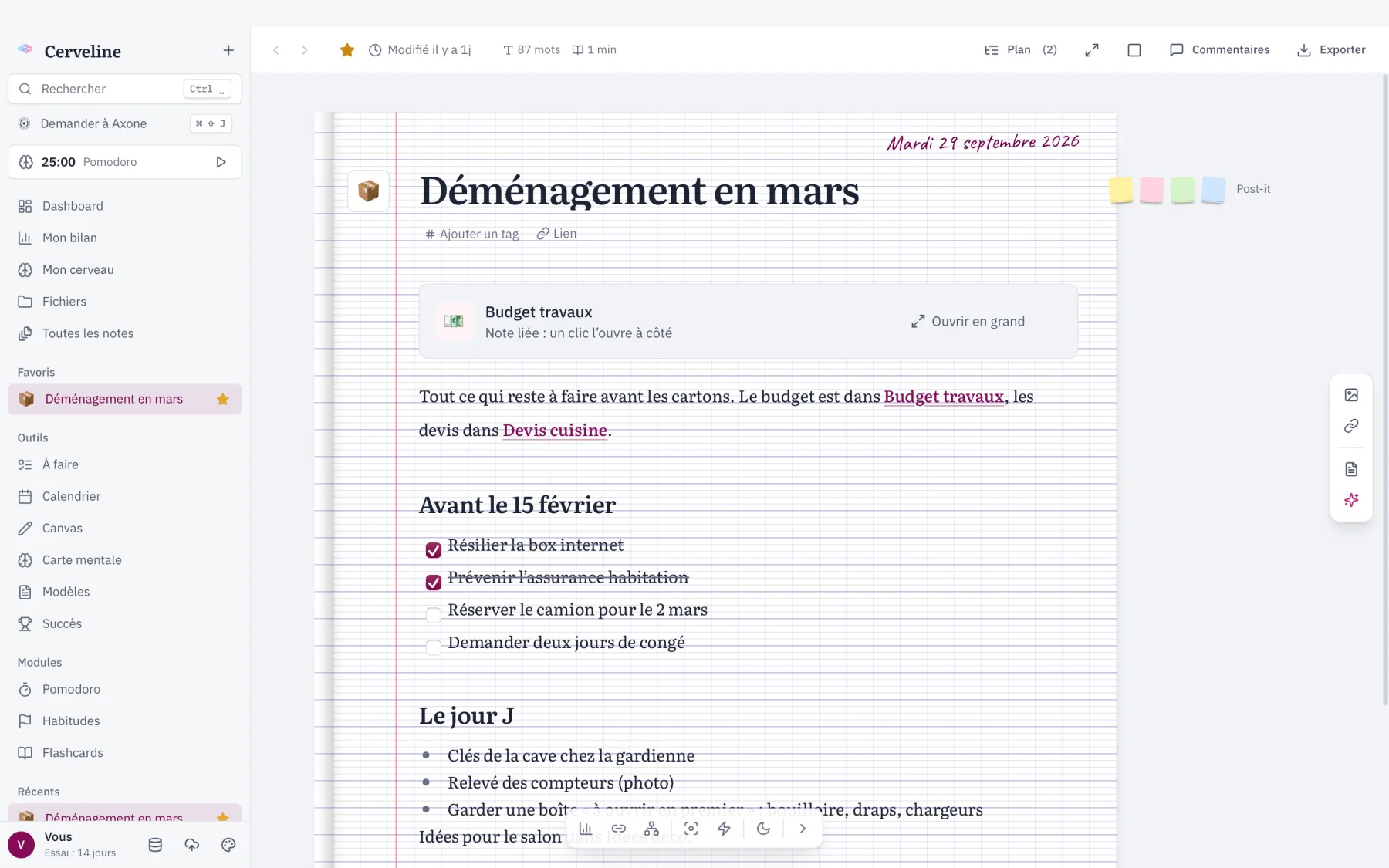Click the chart icon in floating toolbar
Image resolution: width=1389 pixels, height=868 pixels.
(x=586, y=829)
